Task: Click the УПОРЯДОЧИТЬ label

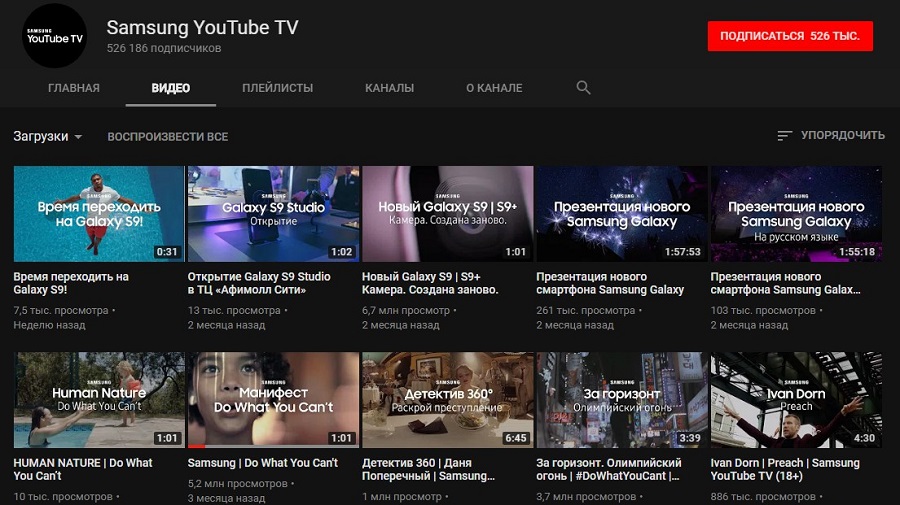Action: click(843, 135)
